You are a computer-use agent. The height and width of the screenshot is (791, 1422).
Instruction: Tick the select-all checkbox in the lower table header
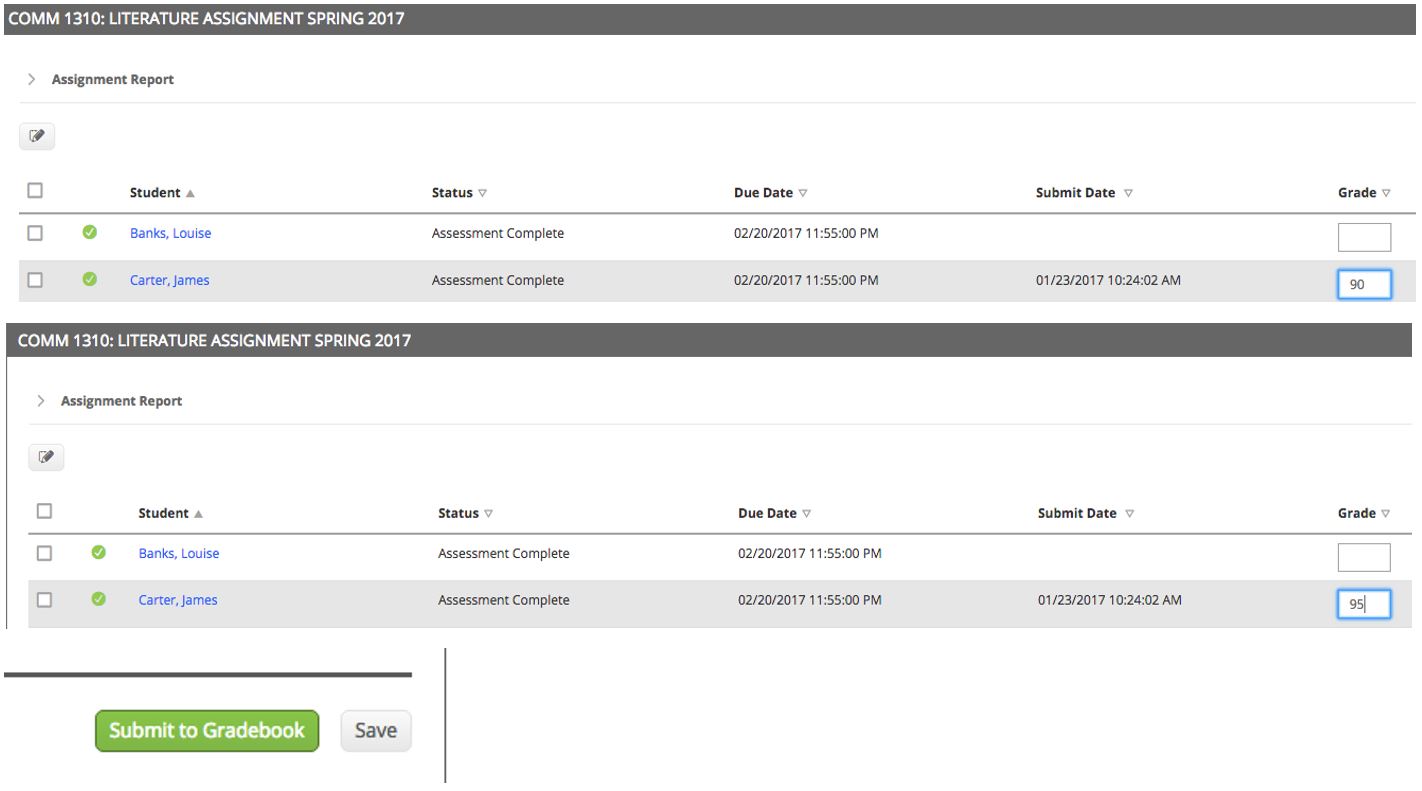[x=44, y=511]
